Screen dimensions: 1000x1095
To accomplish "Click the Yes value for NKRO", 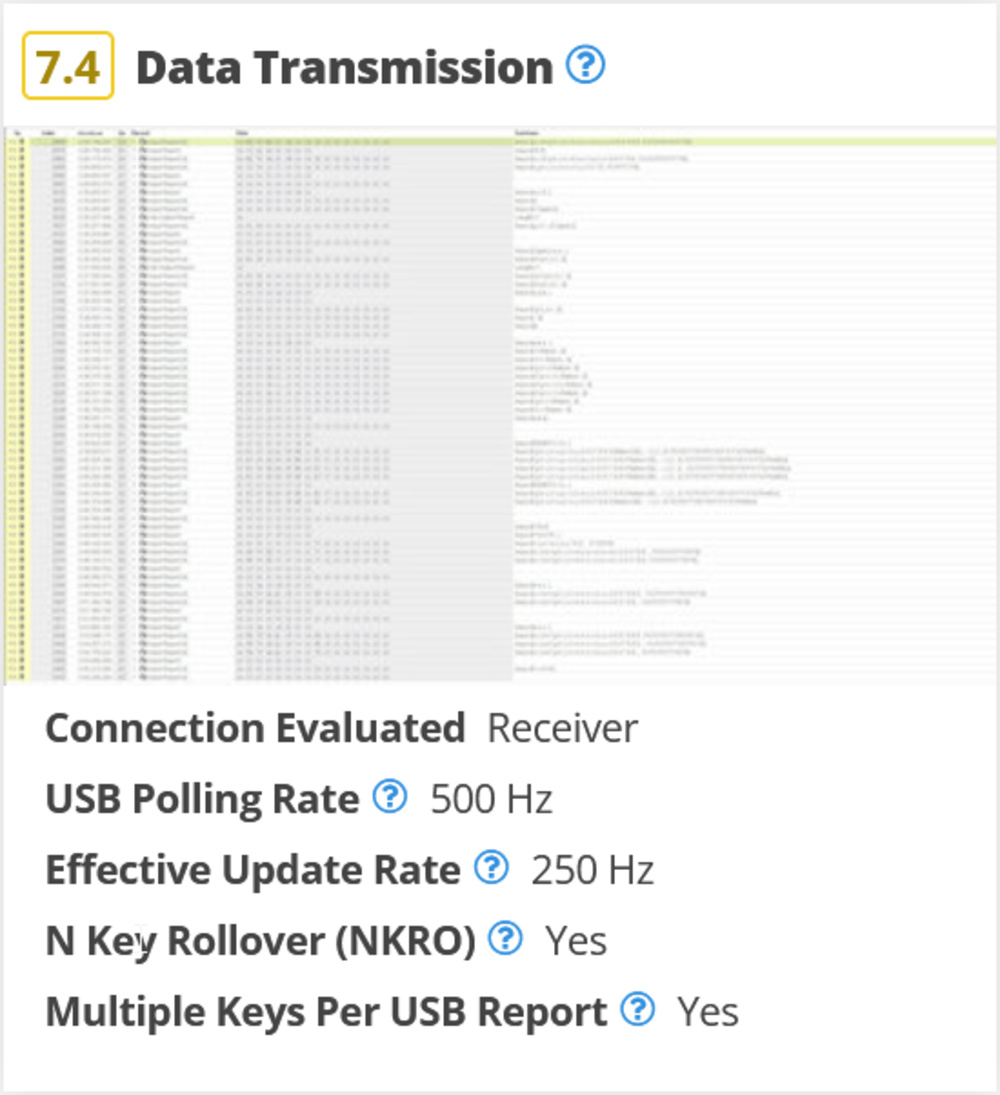I will tap(576, 941).
